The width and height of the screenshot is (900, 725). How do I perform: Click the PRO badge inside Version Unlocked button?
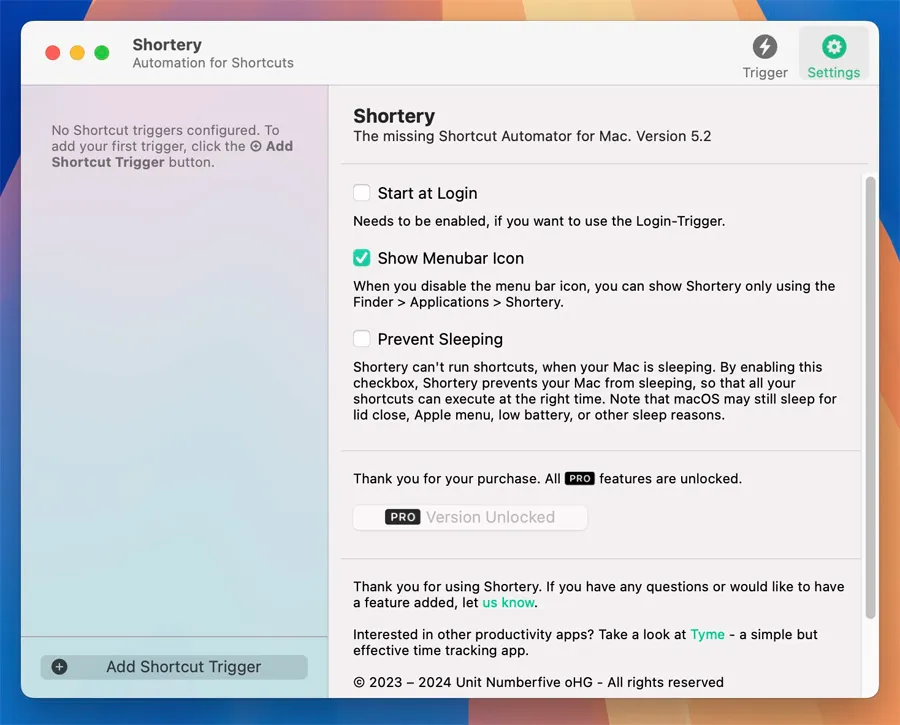402,517
